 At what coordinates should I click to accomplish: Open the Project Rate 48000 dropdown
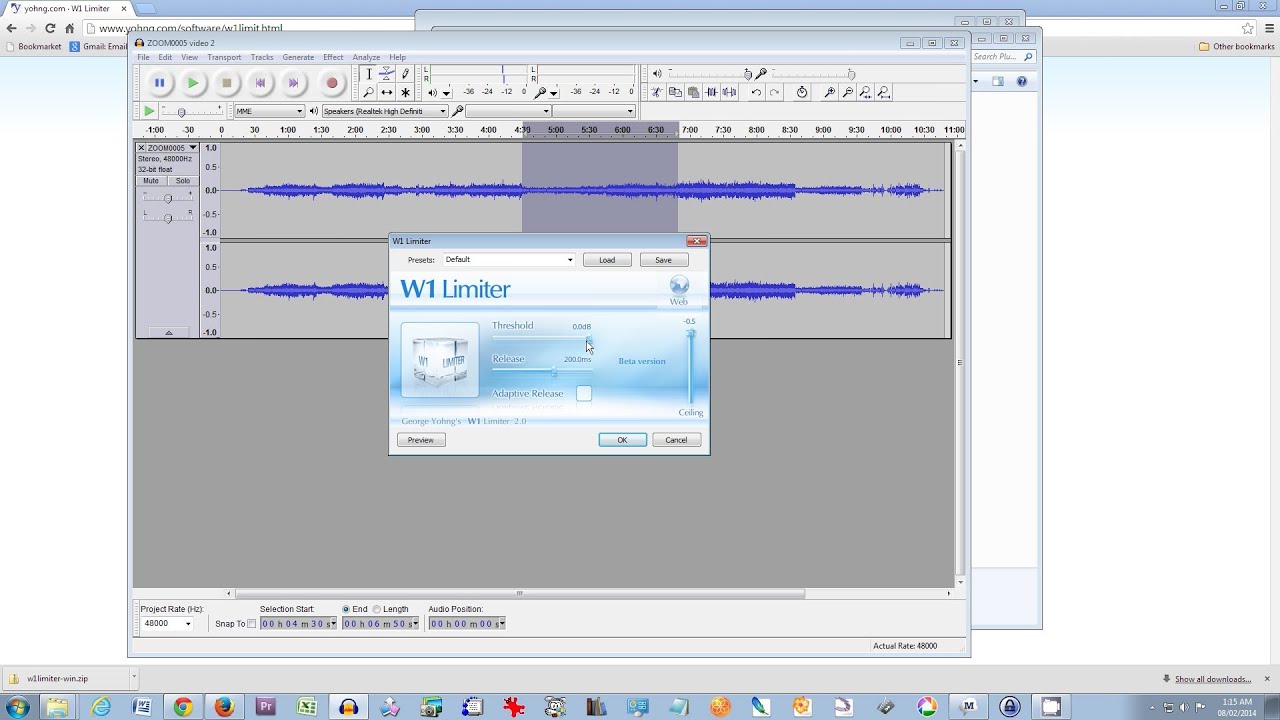pos(167,623)
